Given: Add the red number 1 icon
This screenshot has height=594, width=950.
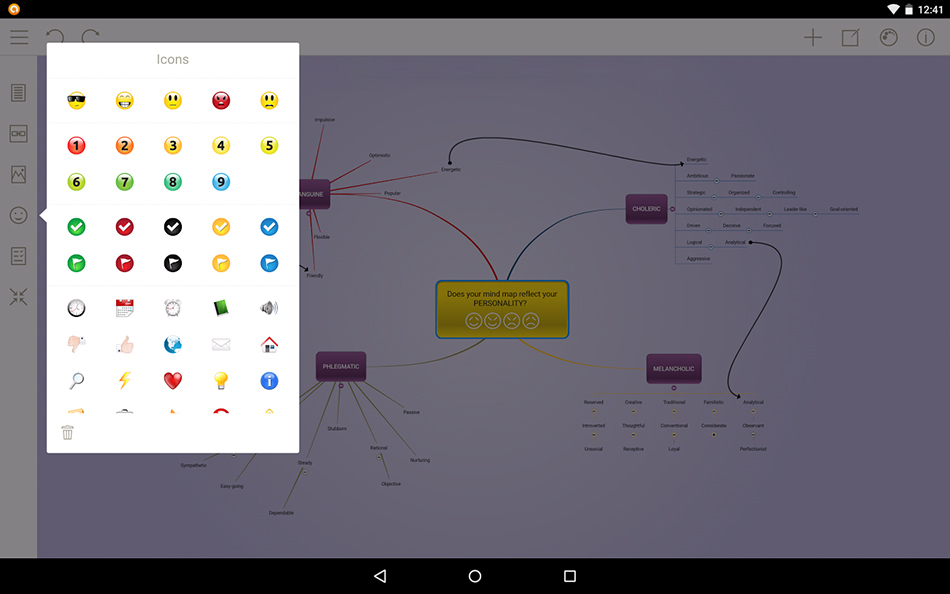Looking at the screenshot, I should point(76,145).
